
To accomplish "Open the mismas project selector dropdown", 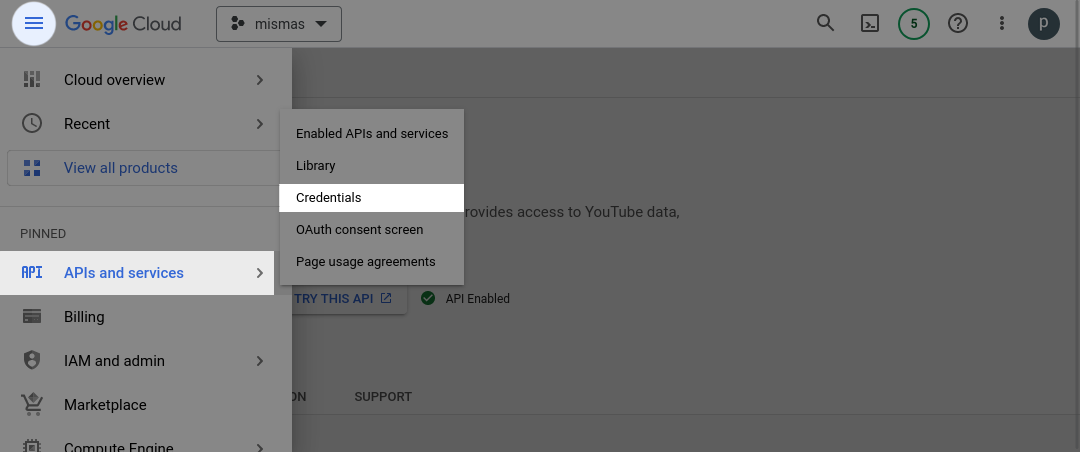I will (x=279, y=24).
